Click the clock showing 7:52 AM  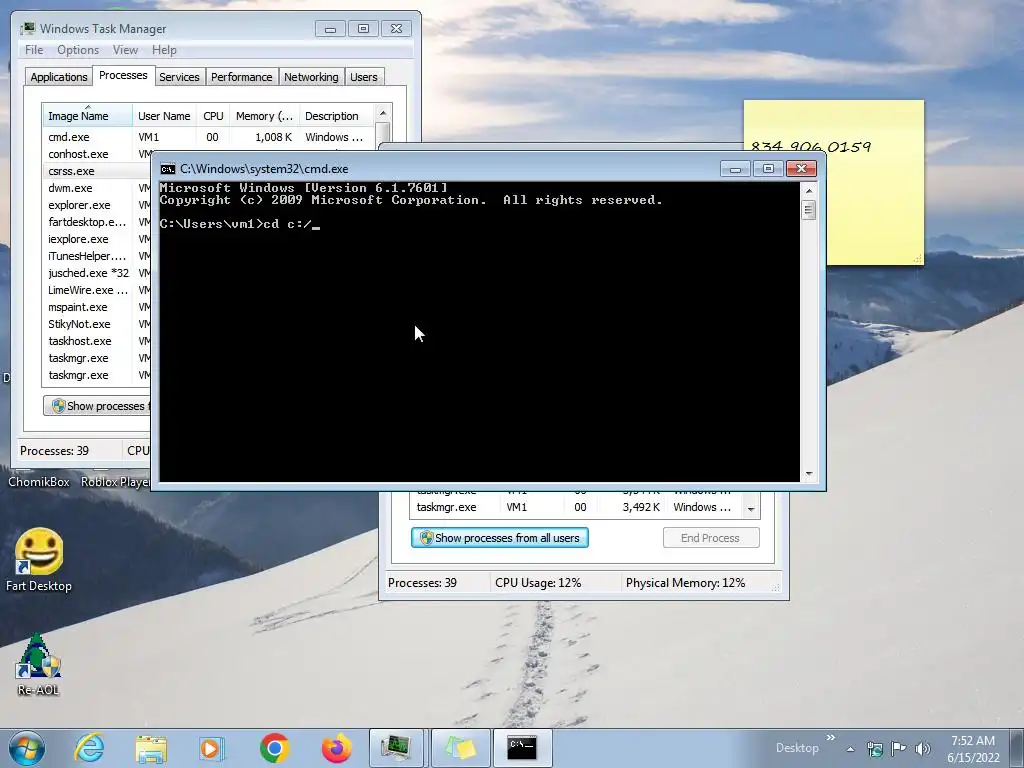point(973,748)
